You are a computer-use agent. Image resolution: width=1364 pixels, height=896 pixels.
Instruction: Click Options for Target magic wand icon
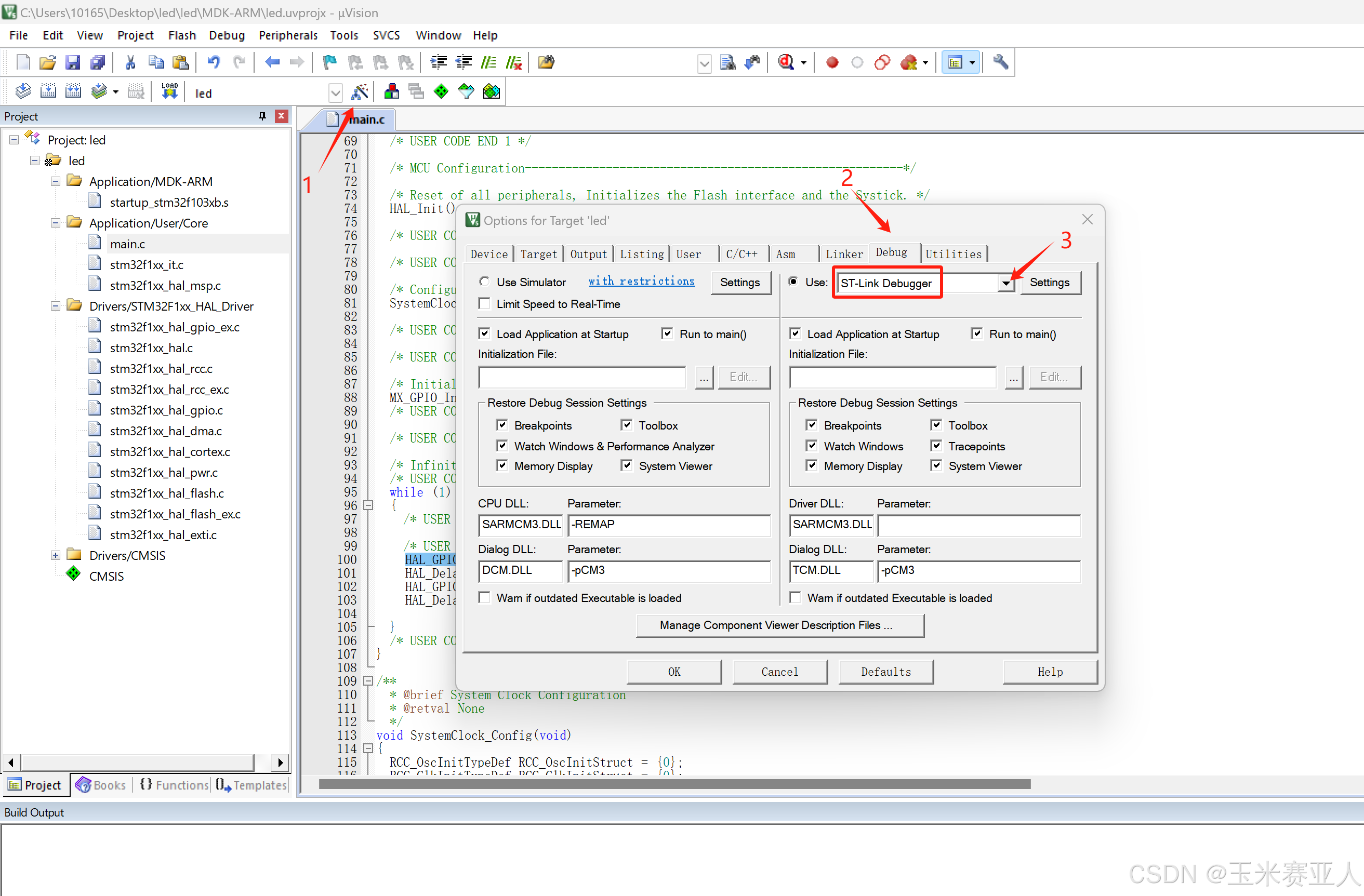tap(360, 91)
